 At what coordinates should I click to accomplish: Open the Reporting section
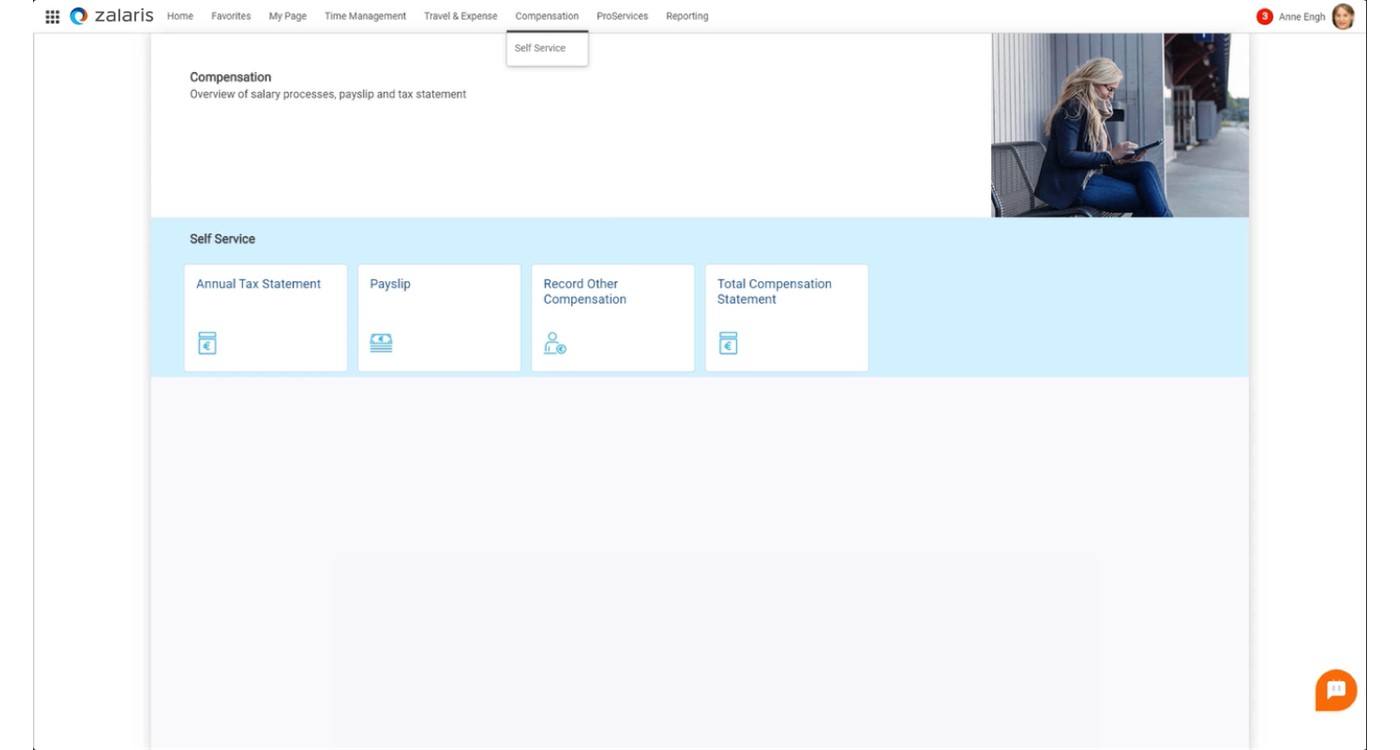pos(687,15)
